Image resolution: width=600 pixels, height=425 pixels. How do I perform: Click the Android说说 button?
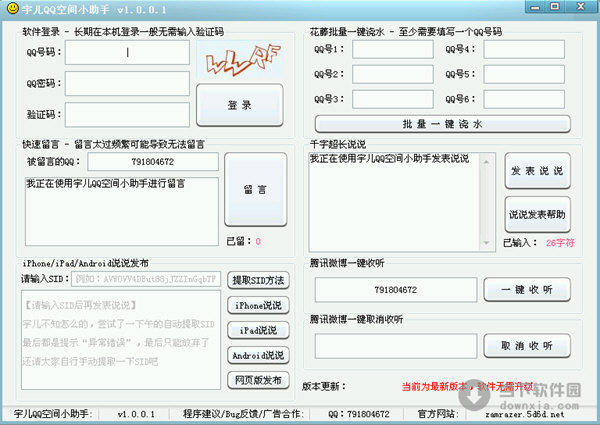[x=258, y=355]
